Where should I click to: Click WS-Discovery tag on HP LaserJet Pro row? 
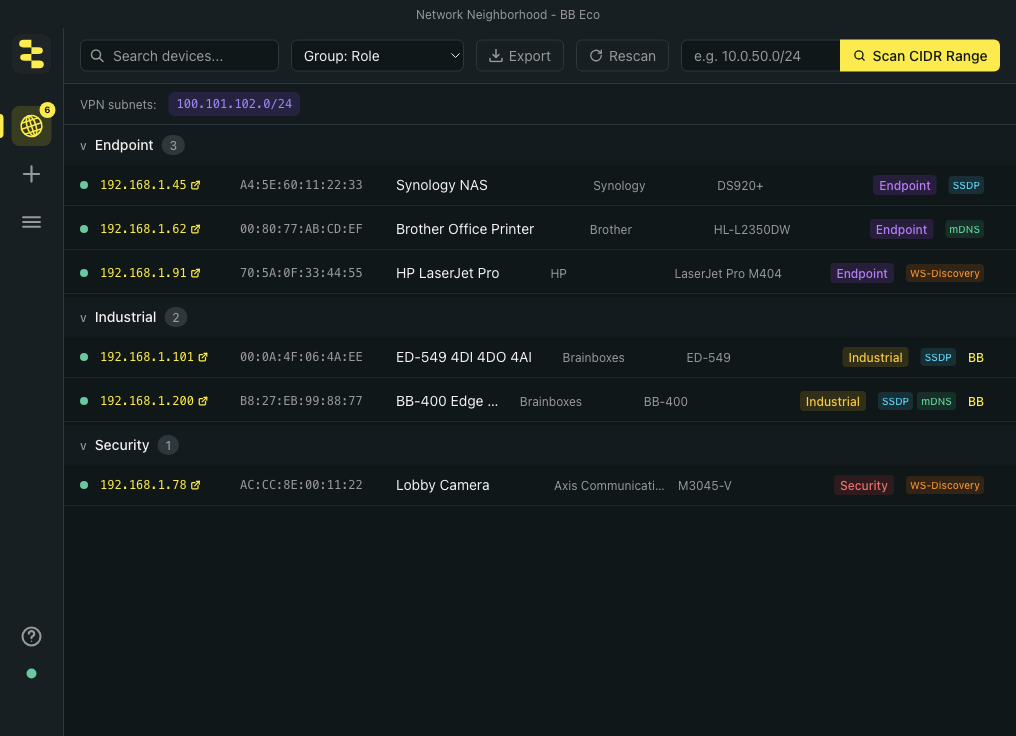coord(945,273)
